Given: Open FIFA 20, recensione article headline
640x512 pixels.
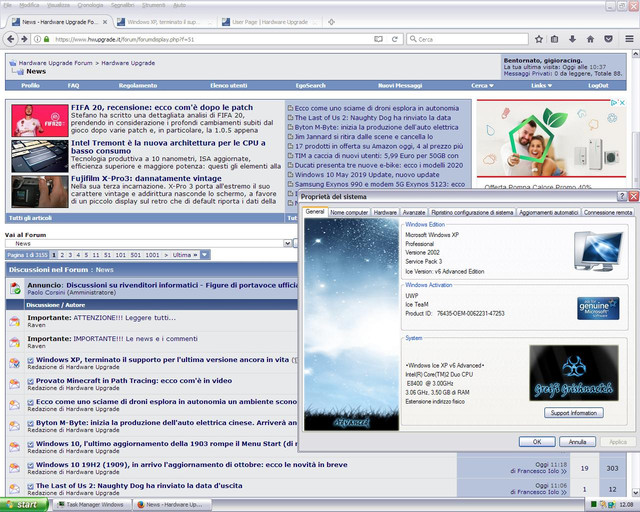Looking at the screenshot, I should [x=162, y=107].
